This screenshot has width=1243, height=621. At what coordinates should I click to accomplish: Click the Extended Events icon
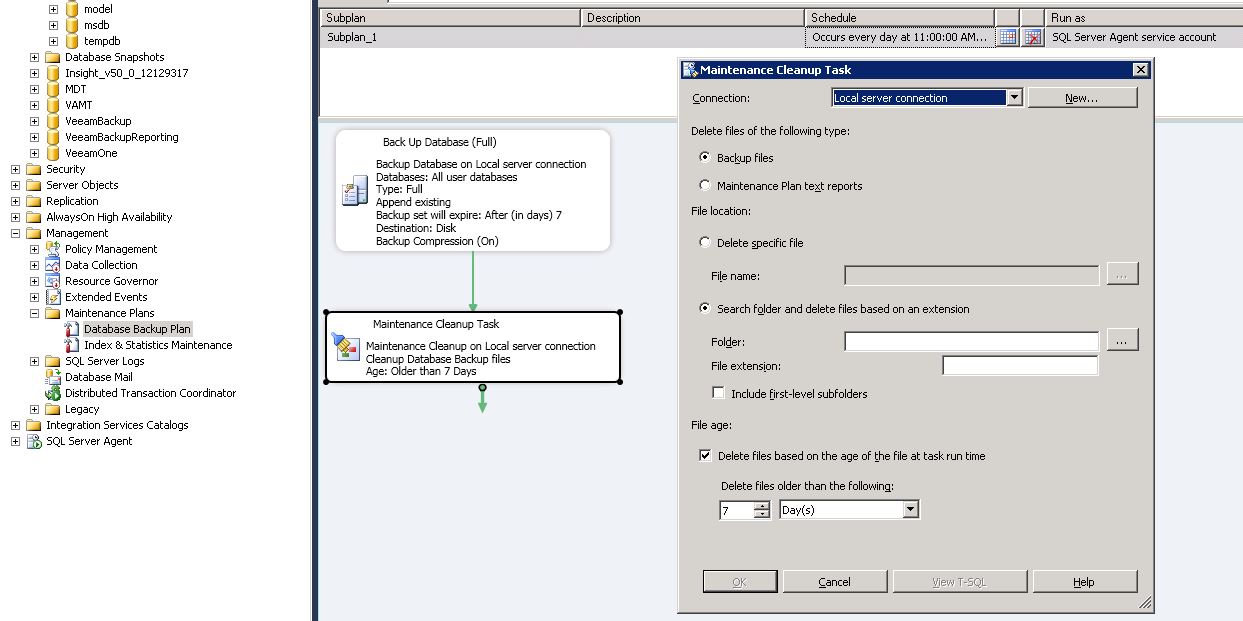click(53, 297)
